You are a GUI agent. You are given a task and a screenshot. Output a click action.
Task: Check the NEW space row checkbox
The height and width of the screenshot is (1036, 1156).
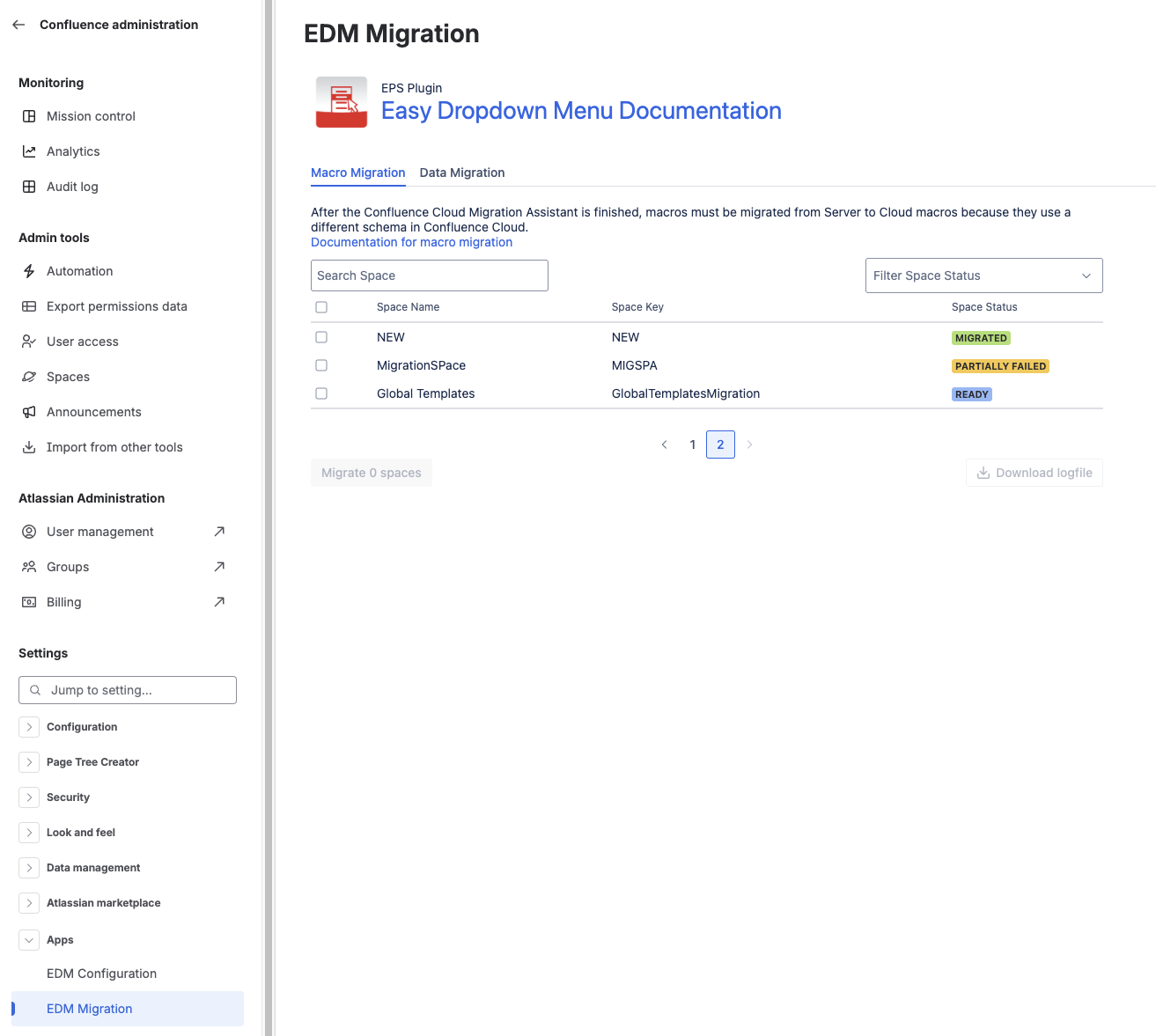pos(321,337)
